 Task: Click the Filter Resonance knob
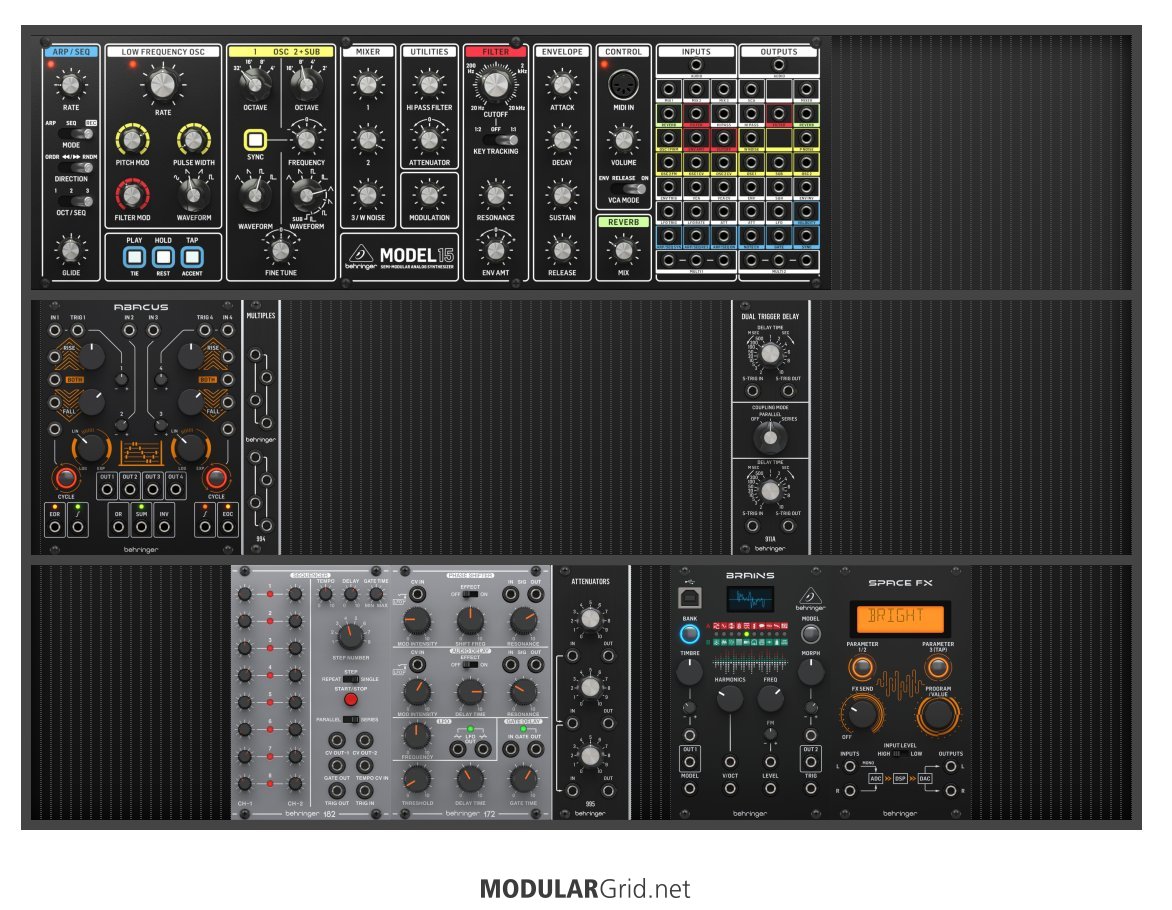[x=495, y=195]
